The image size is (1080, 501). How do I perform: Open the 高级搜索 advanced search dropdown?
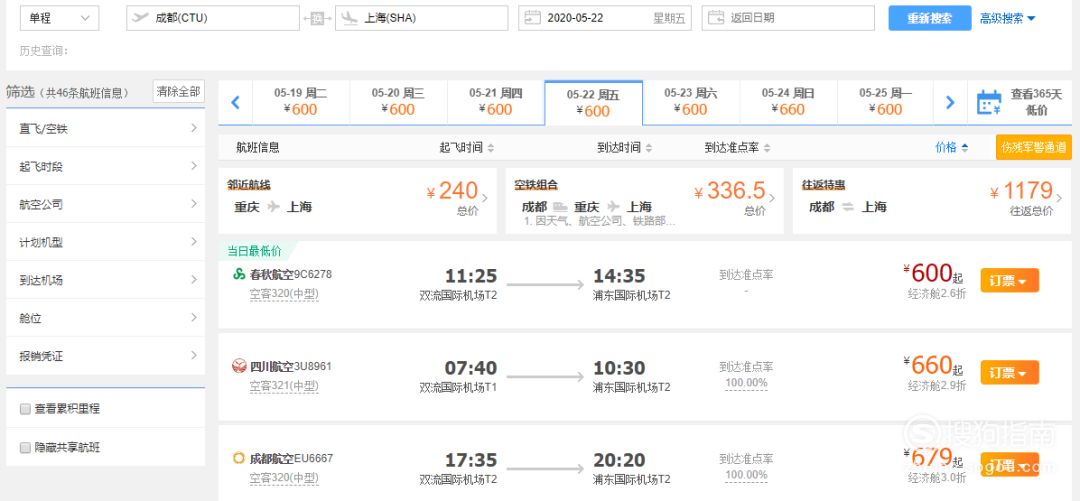coord(1007,18)
